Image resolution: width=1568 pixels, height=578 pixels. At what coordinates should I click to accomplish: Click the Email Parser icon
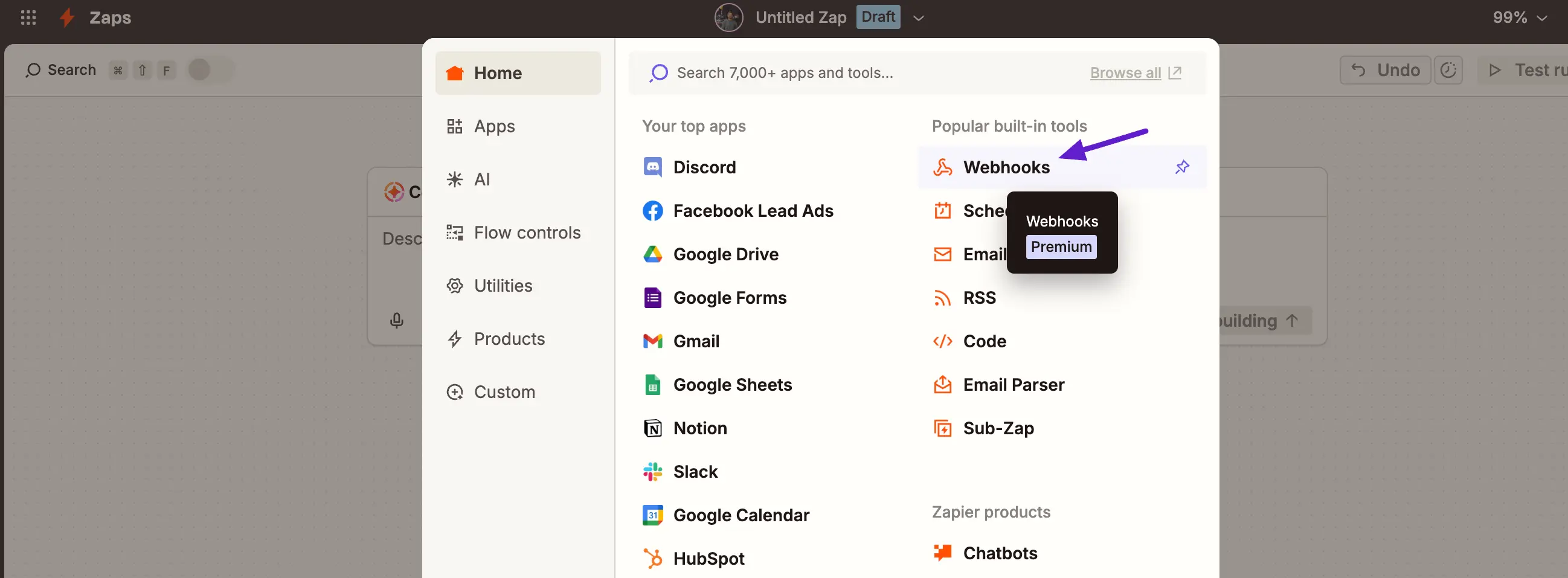pos(942,385)
